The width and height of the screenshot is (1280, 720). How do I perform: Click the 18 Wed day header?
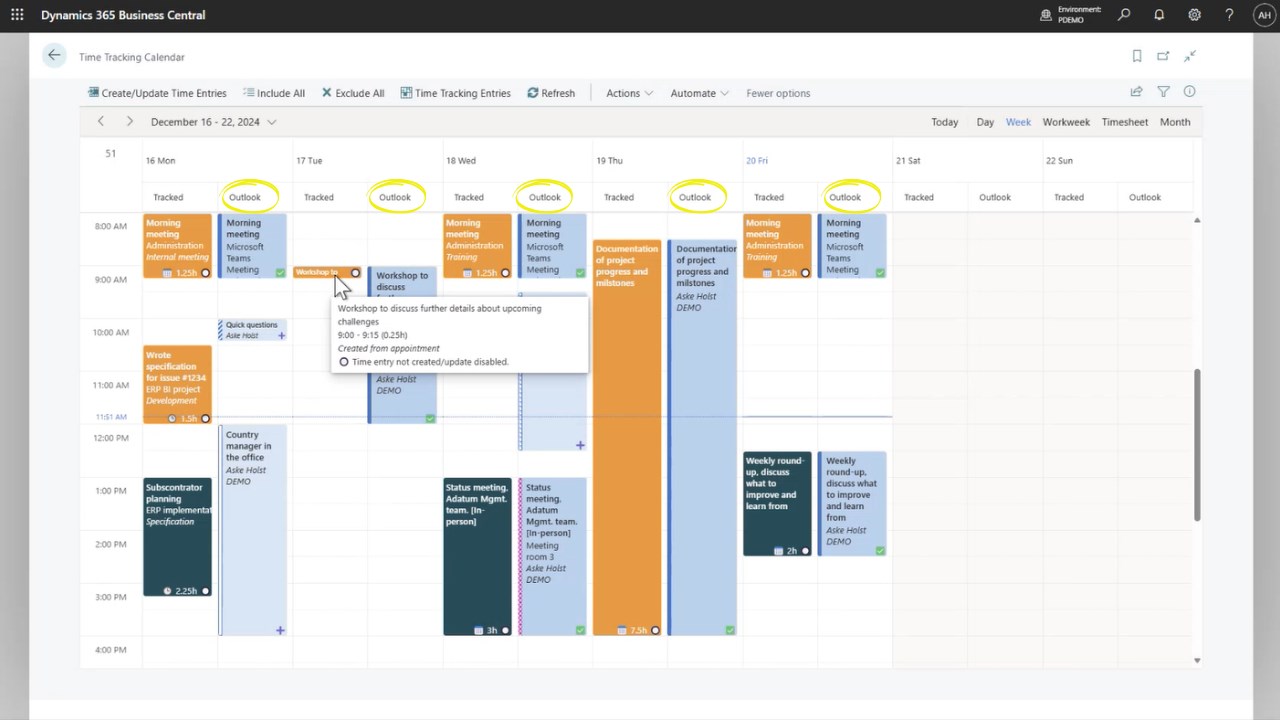pos(461,160)
